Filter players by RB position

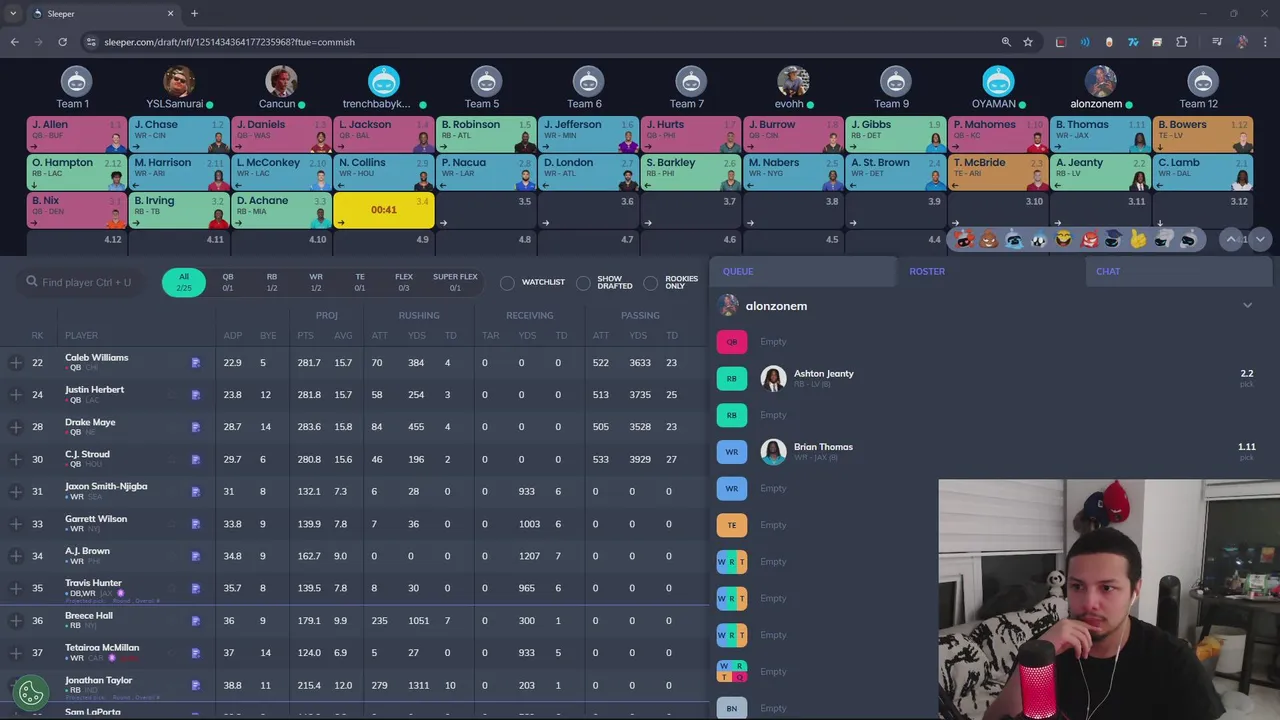[272, 282]
